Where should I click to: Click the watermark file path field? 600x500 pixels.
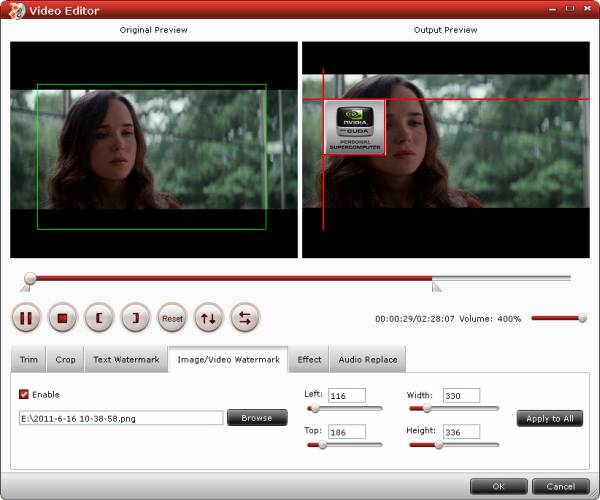[x=121, y=418]
